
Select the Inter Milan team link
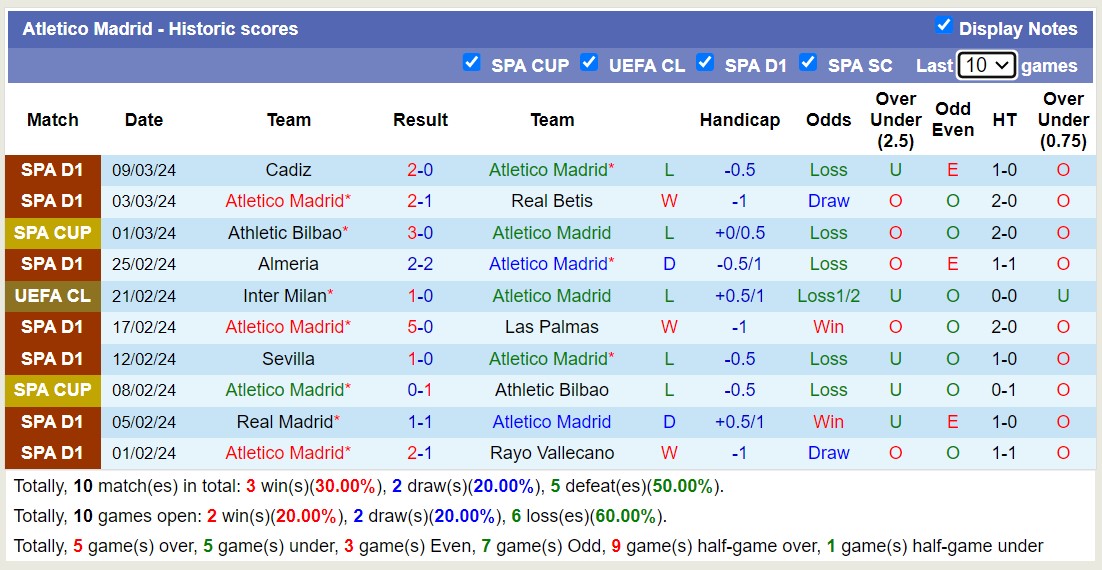tap(284, 296)
